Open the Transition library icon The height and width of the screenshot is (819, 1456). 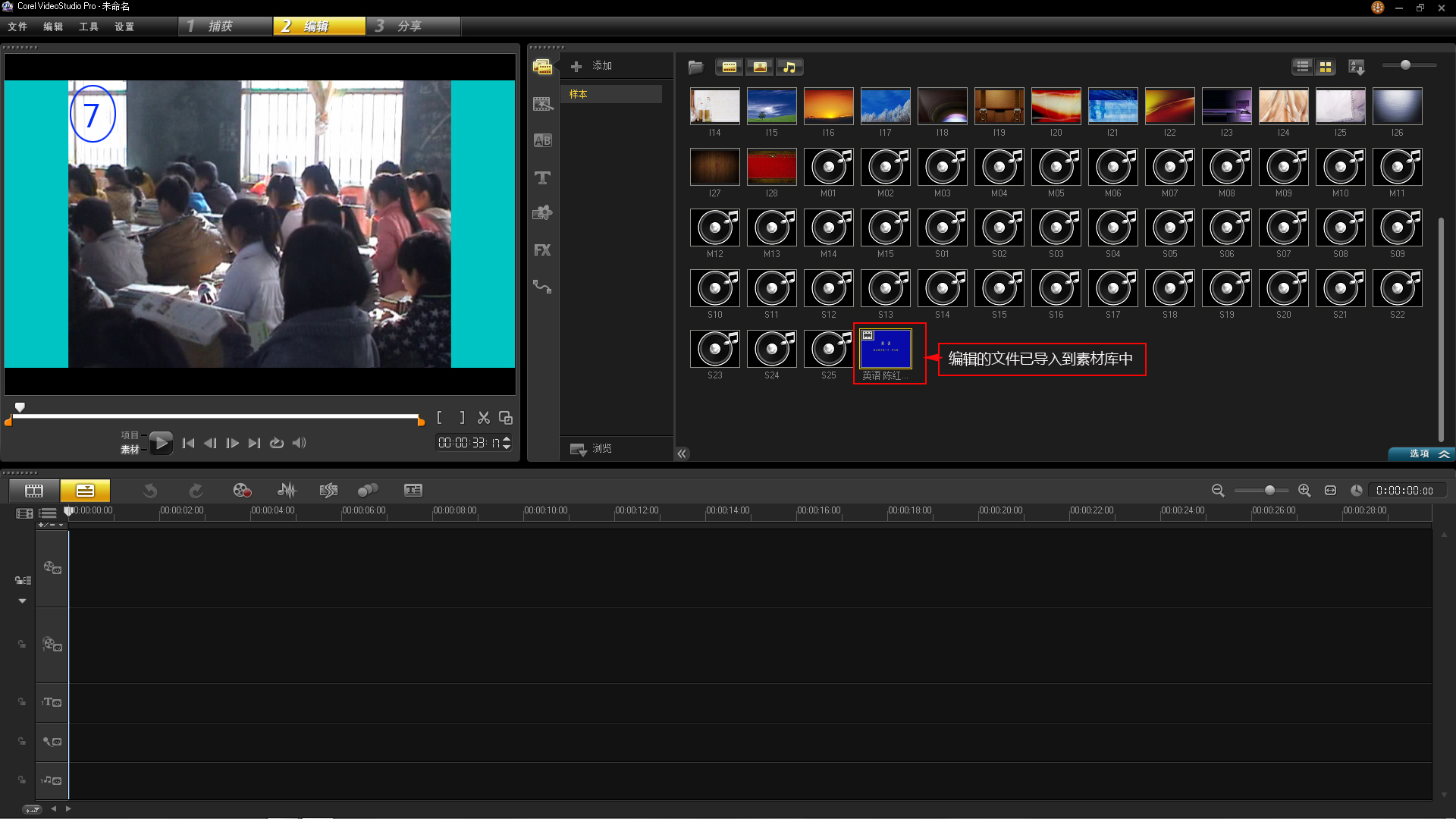(542, 140)
